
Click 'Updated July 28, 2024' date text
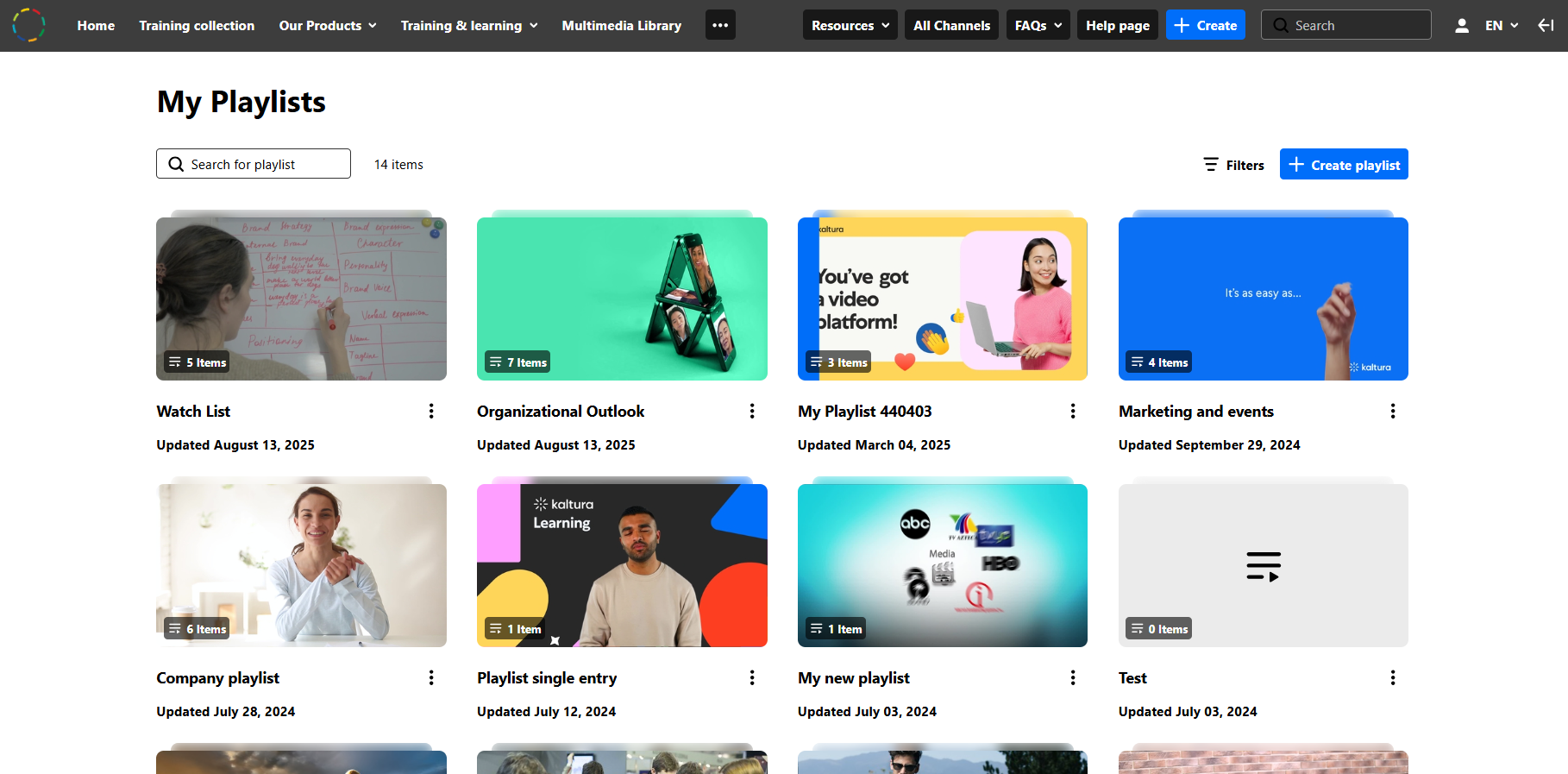226,712
